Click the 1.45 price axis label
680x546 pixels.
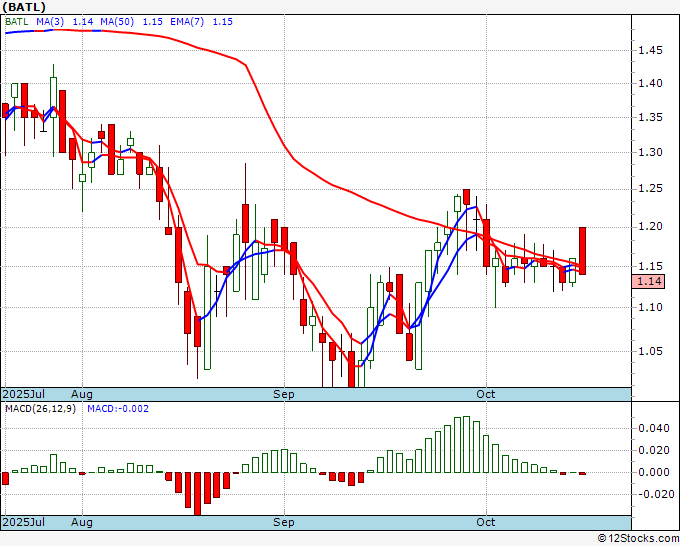pos(651,50)
